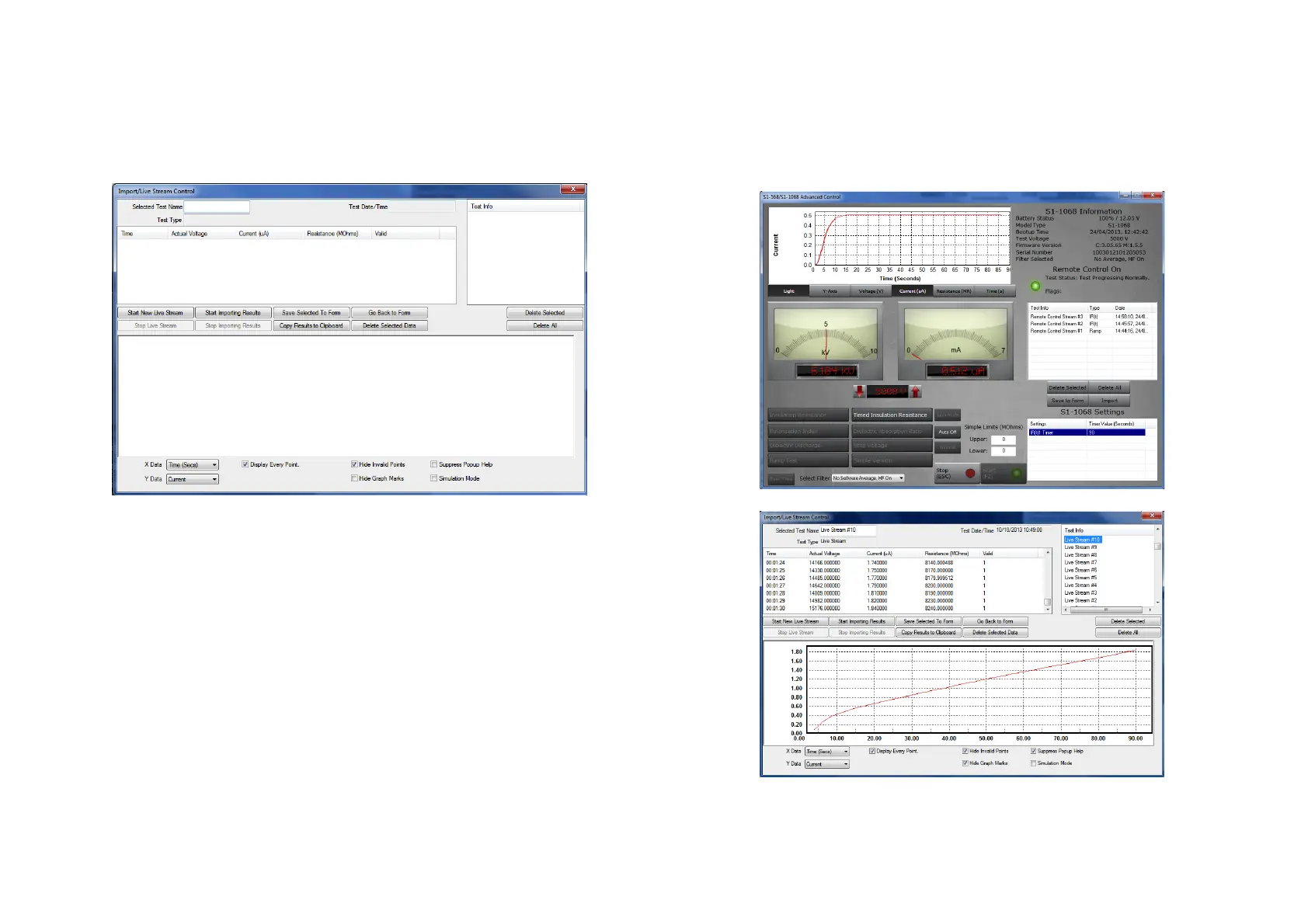
Task: Click Copy Results to Clipboard in empty window
Action: click(x=311, y=326)
